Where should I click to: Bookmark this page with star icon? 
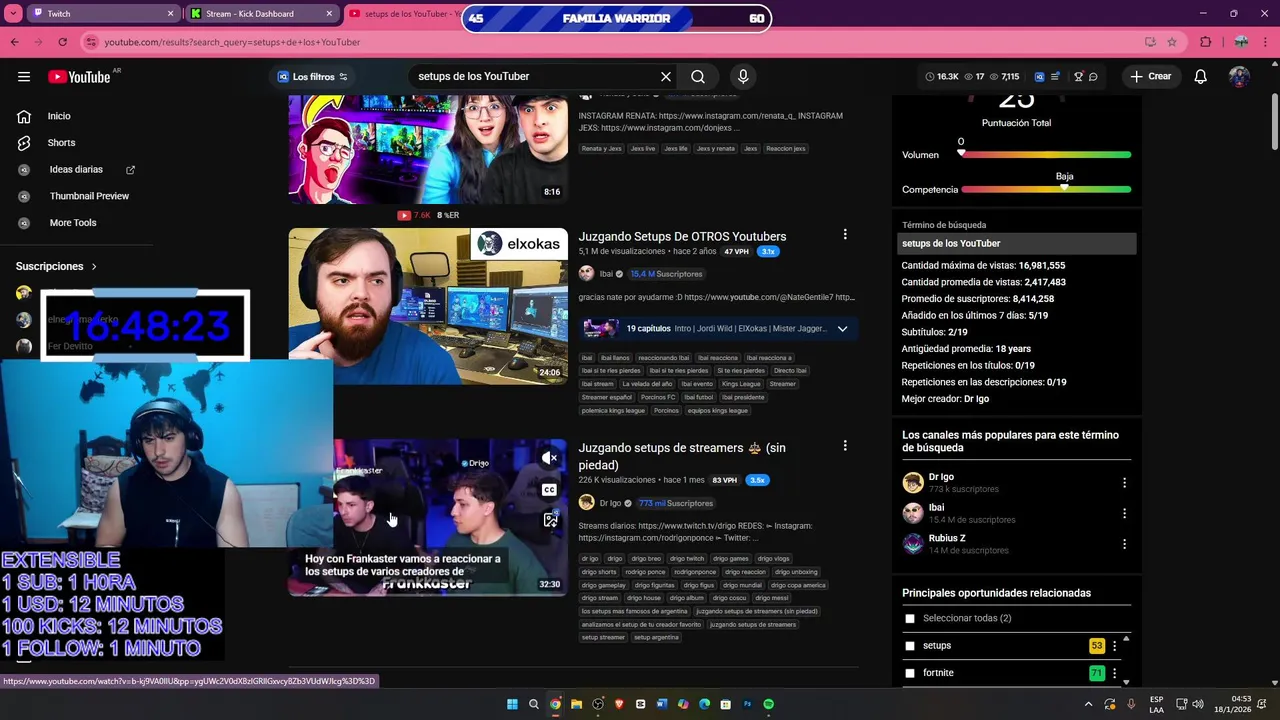(x=1172, y=42)
